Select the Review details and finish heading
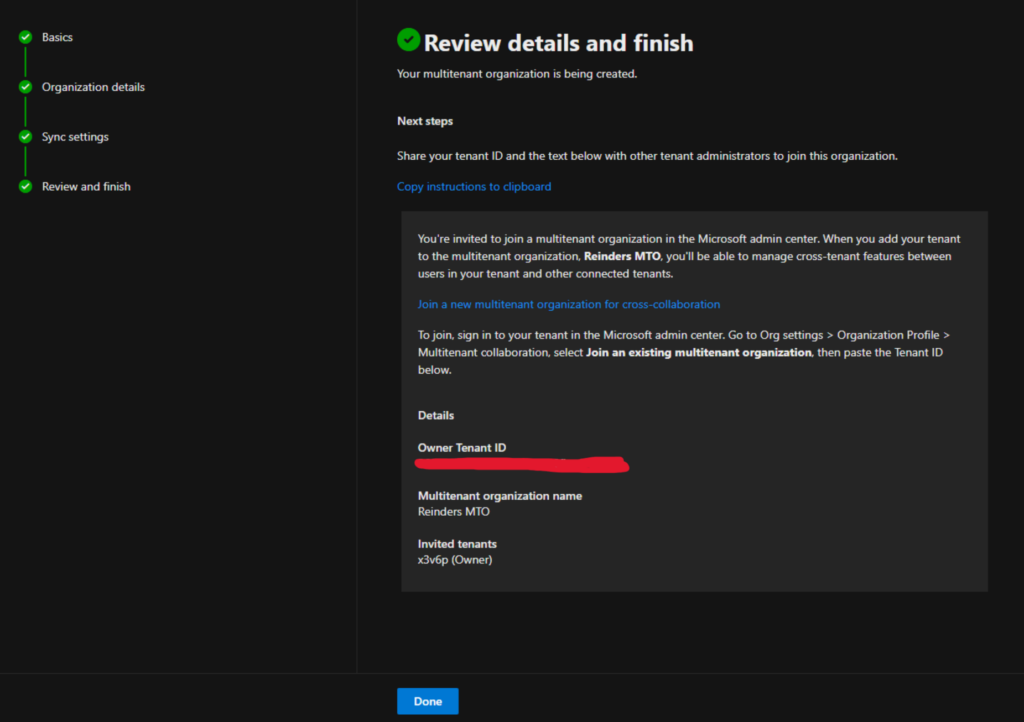1024x722 pixels. coord(558,43)
